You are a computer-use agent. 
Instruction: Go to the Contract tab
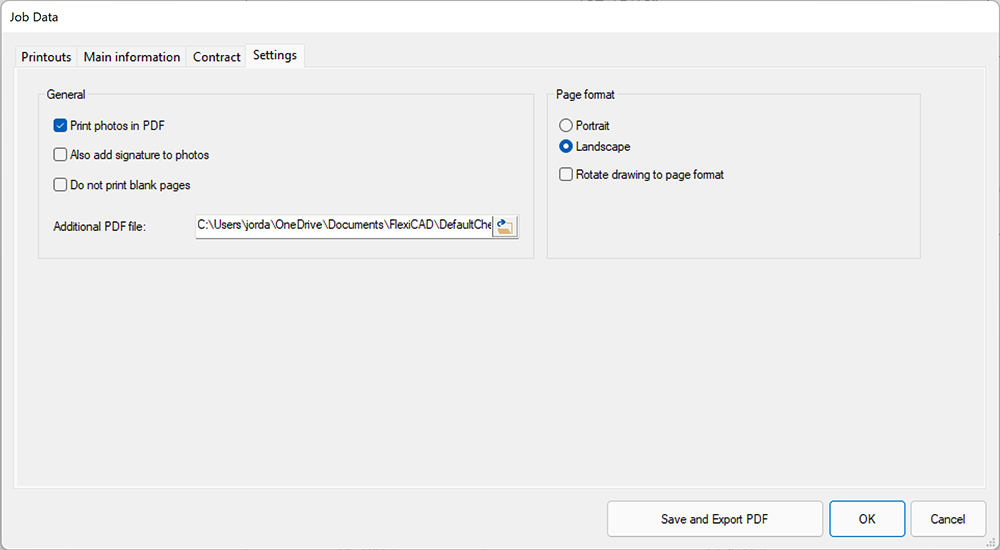[x=217, y=57]
